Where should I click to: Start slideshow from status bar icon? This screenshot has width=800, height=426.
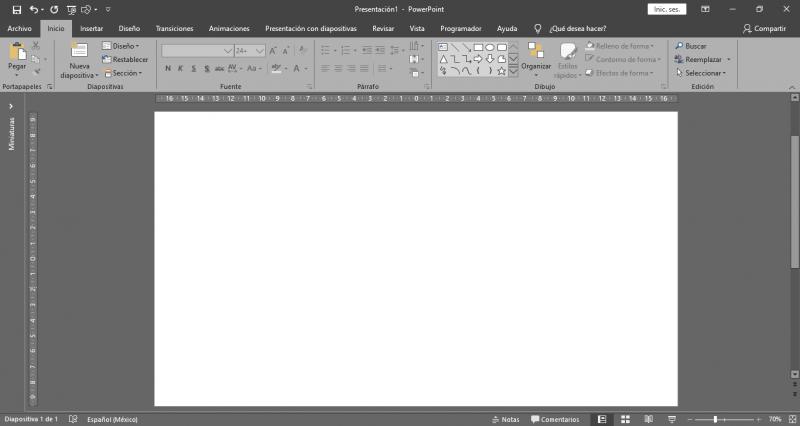pyautogui.click(x=671, y=419)
